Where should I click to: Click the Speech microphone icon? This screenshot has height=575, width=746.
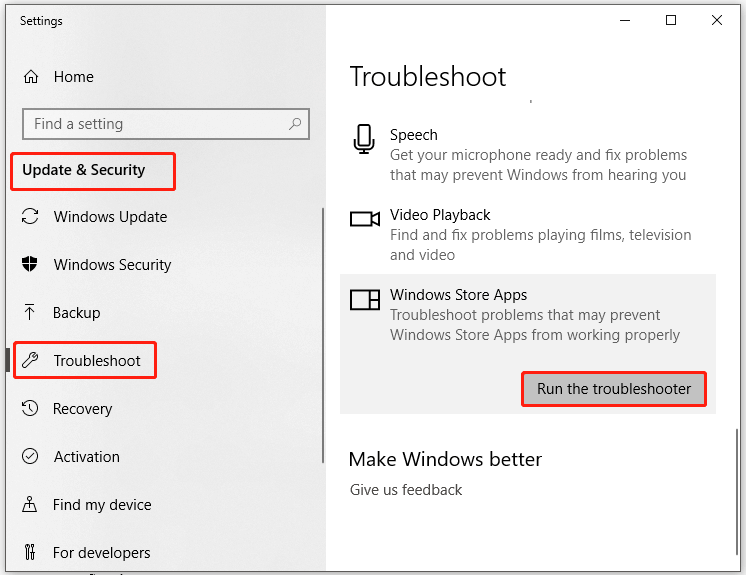[364, 139]
